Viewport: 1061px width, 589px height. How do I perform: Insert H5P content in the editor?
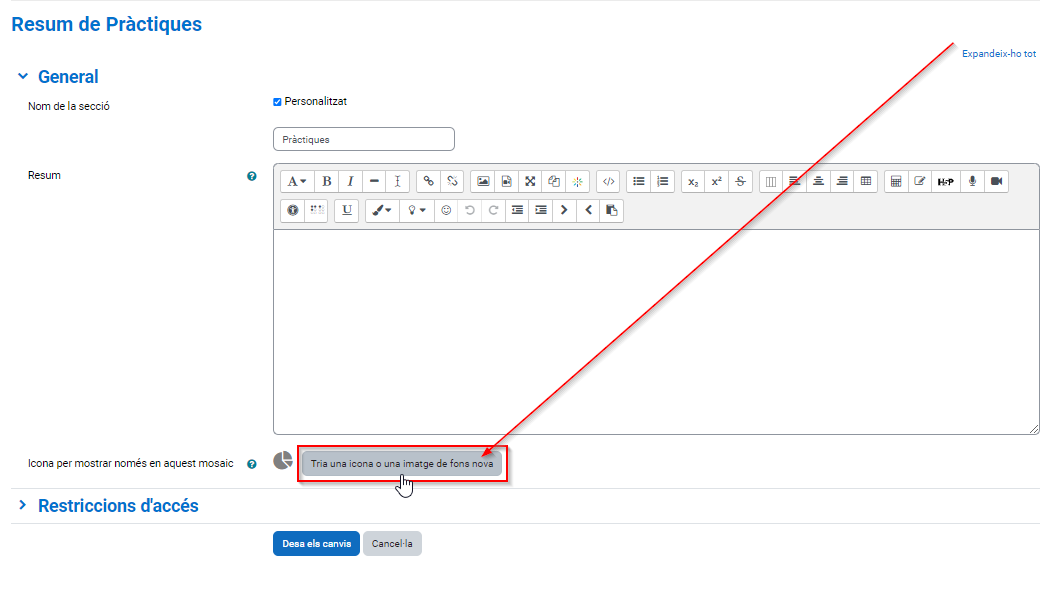[x=945, y=181]
